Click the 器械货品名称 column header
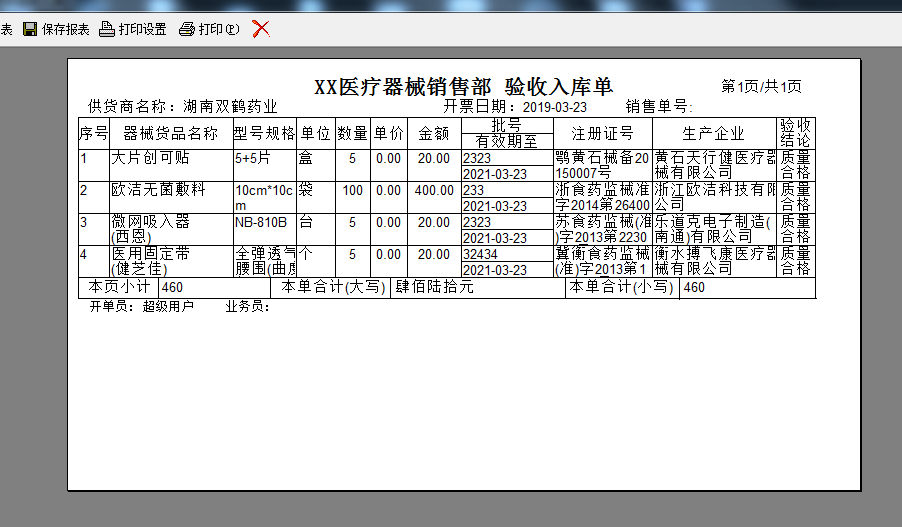 coord(170,134)
